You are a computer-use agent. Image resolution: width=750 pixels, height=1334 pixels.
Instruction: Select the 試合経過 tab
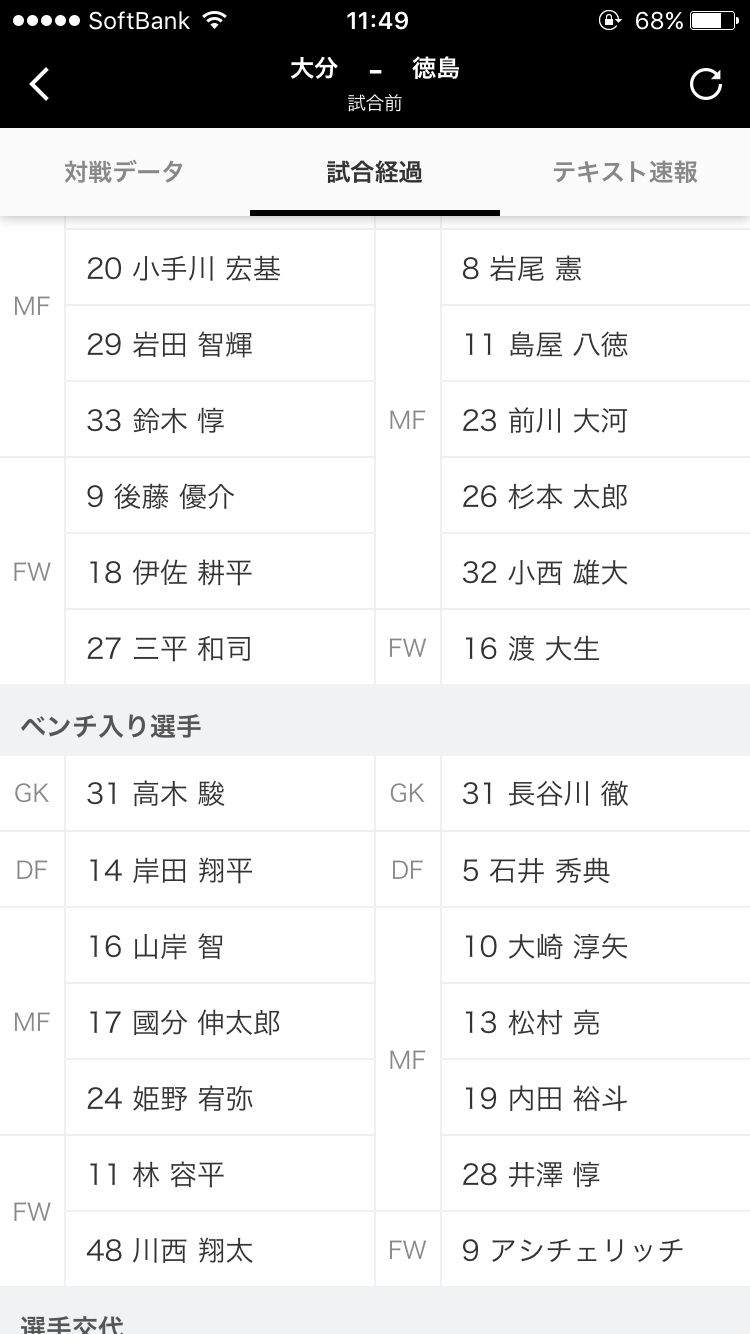[x=375, y=172]
